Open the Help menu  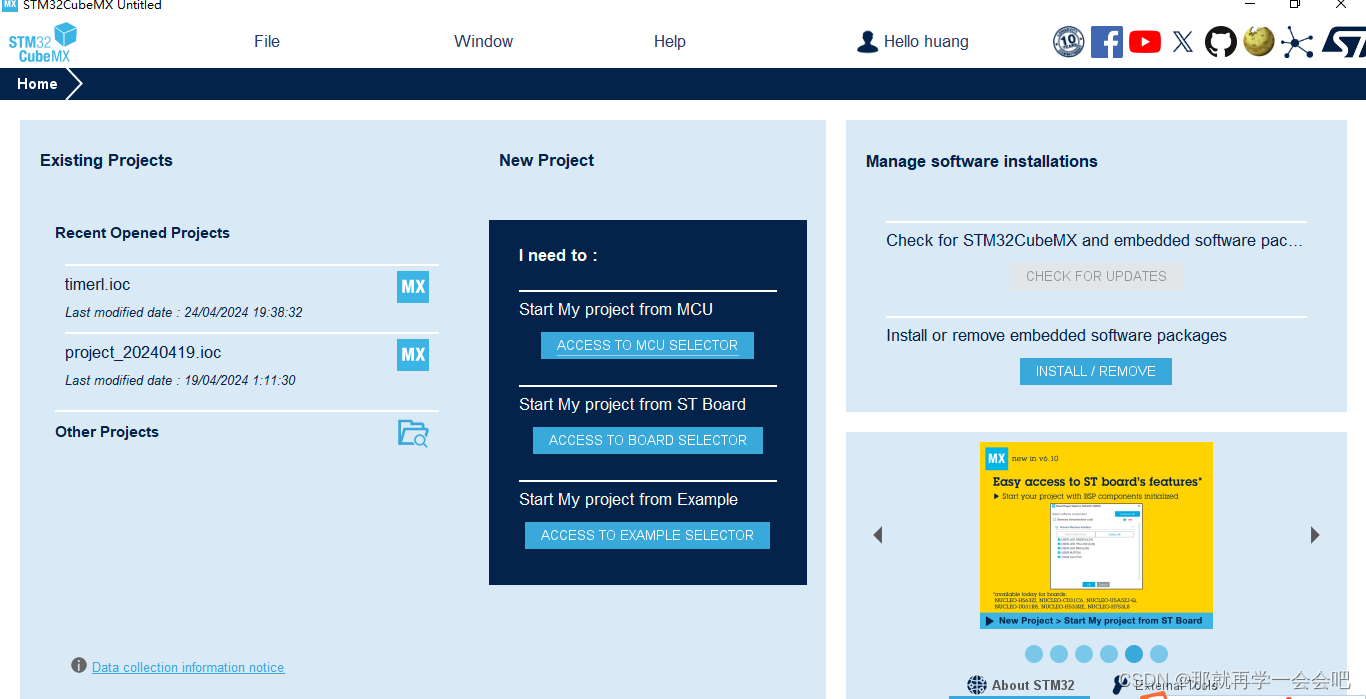670,42
